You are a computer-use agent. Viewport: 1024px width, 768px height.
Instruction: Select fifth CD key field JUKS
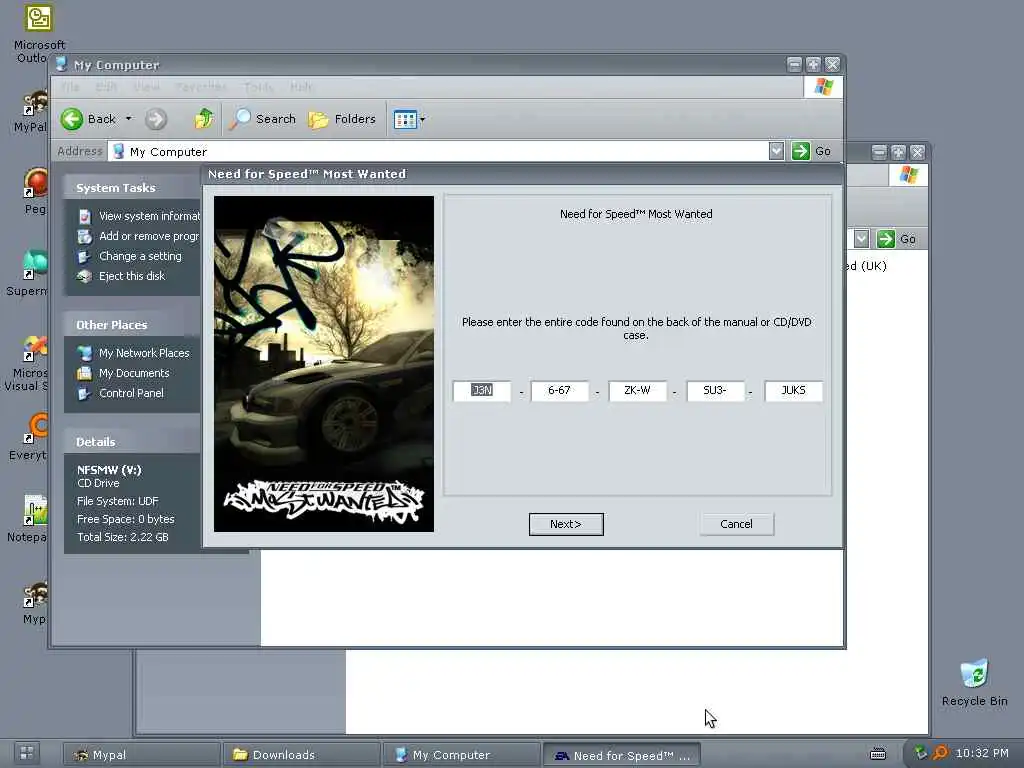click(793, 391)
